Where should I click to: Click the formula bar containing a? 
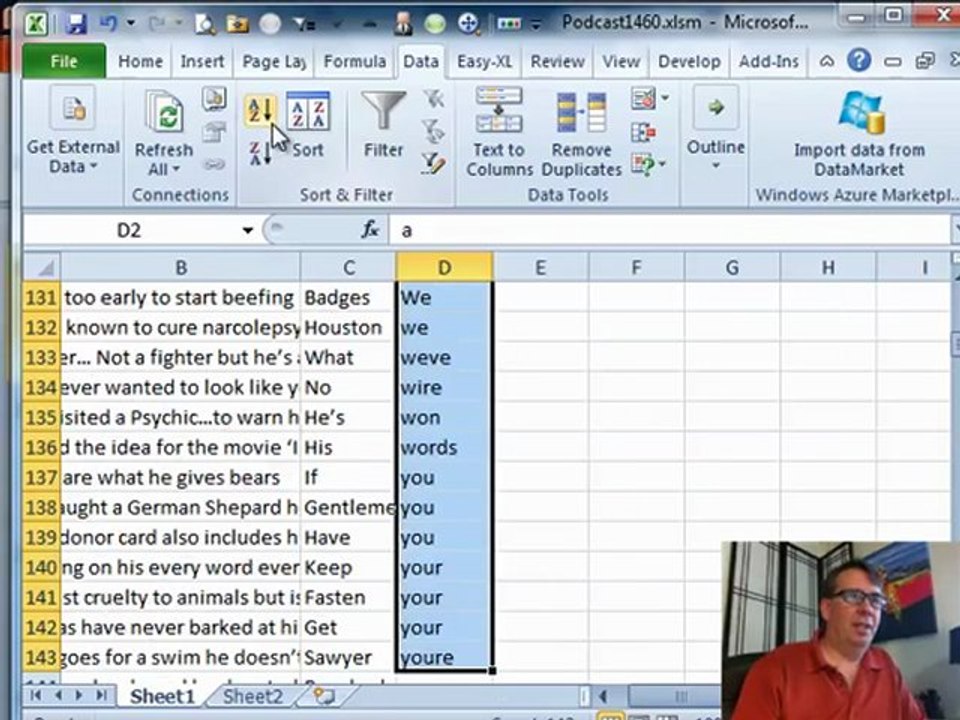pos(669,230)
